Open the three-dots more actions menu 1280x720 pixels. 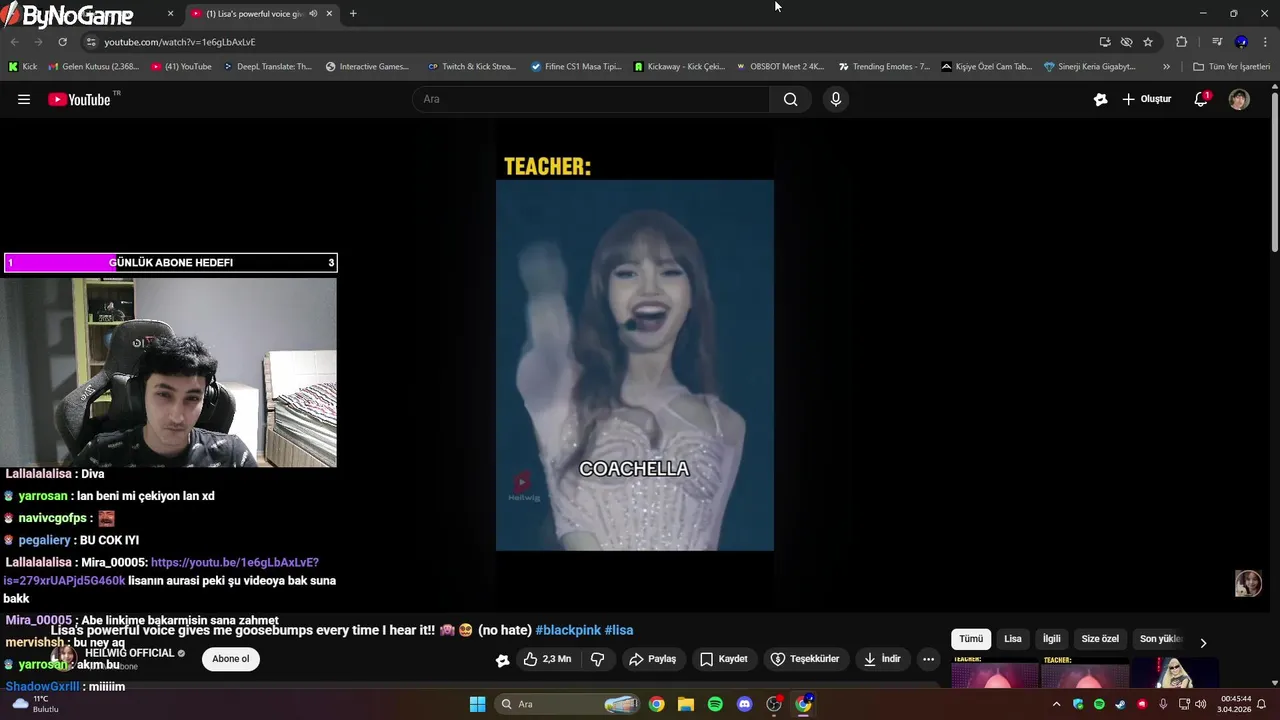pos(928,659)
